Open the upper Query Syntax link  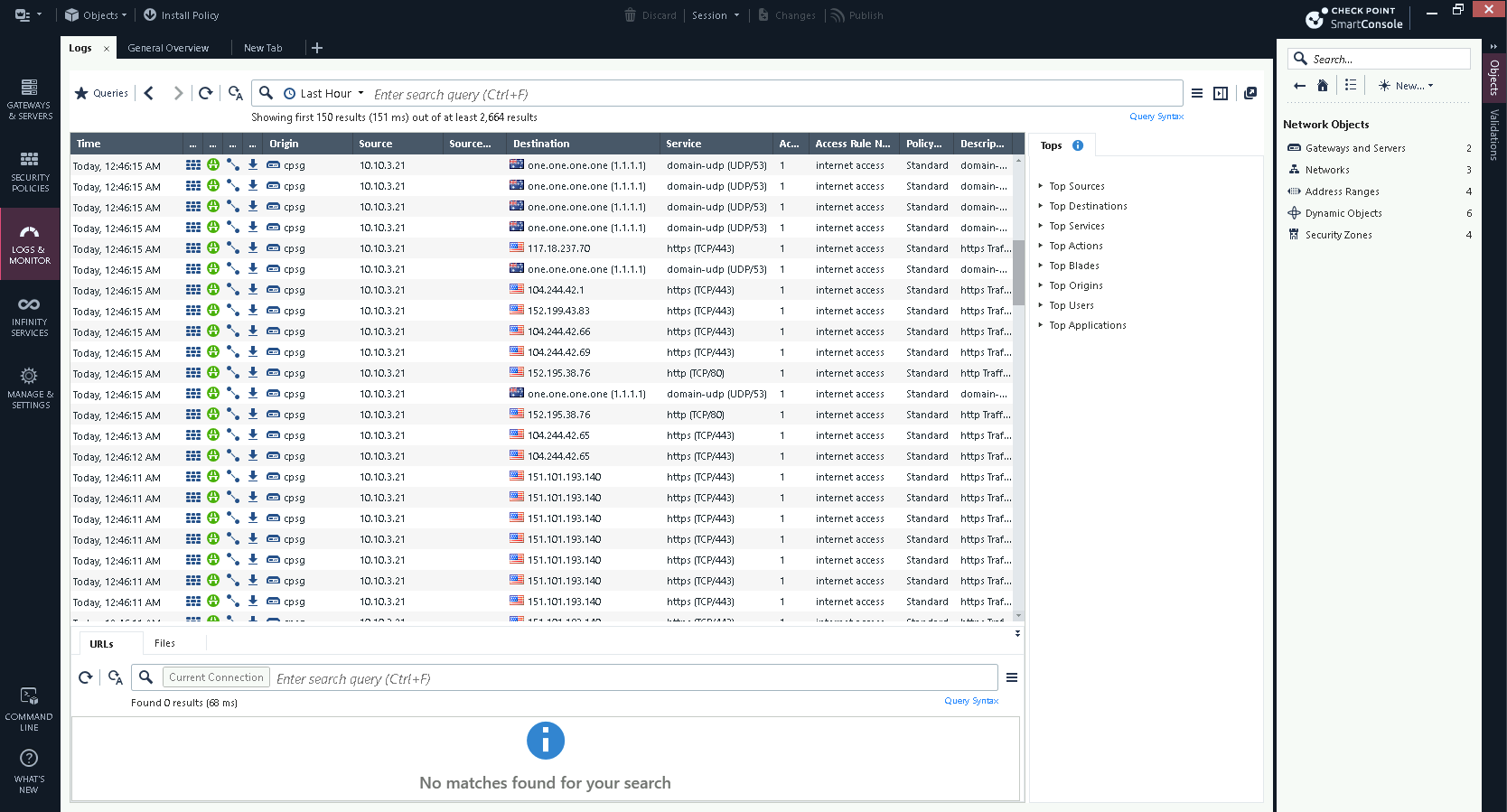pyautogui.click(x=1156, y=117)
